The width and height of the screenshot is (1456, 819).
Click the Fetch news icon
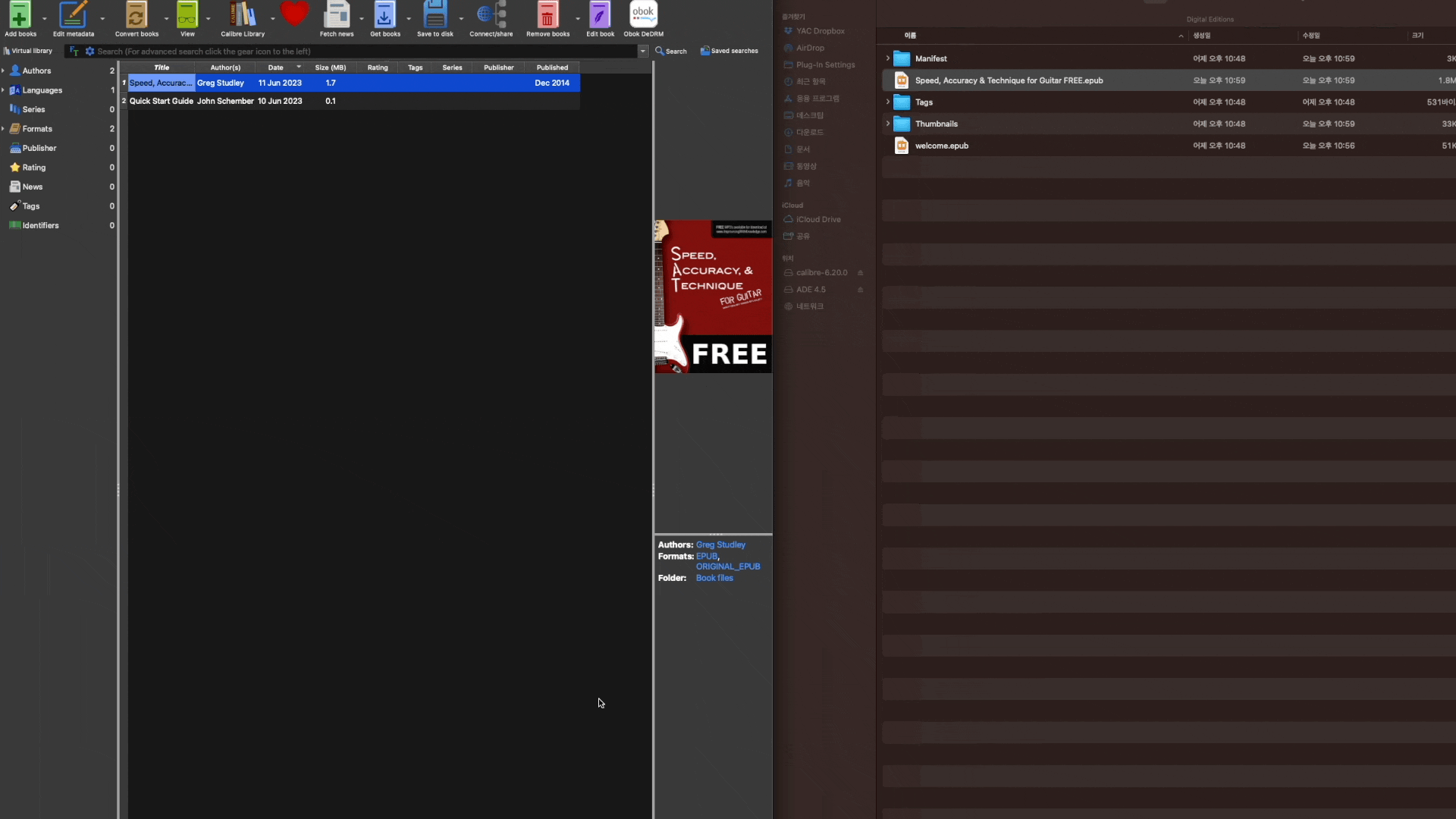pos(337,14)
